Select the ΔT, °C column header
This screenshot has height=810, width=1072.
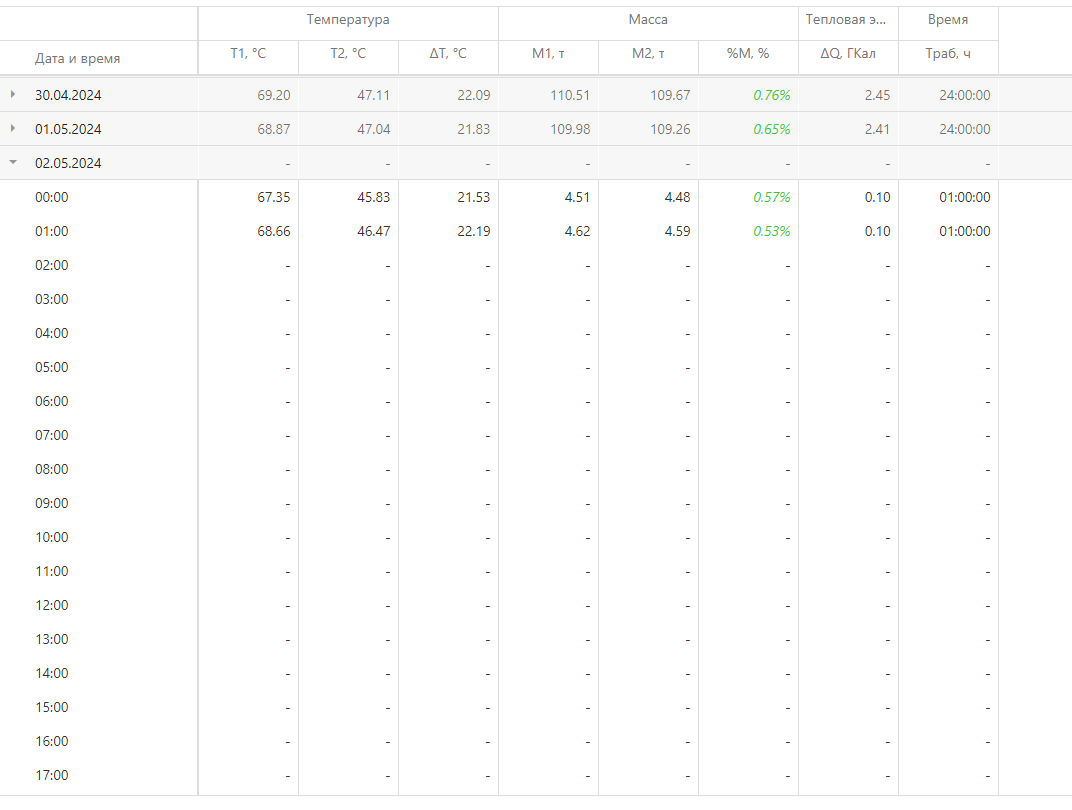(448, 54)
